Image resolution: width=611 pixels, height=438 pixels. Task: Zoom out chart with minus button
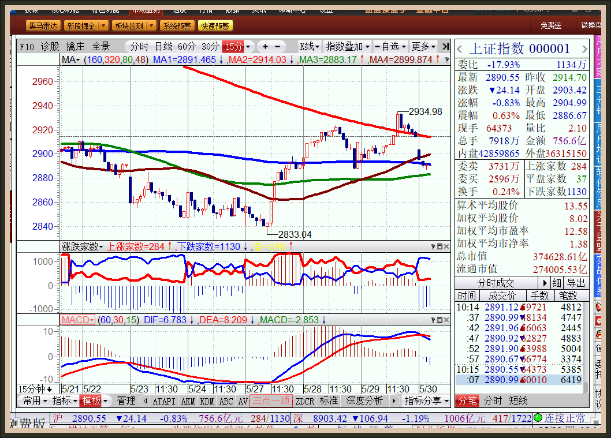click(x=277, y=47)
